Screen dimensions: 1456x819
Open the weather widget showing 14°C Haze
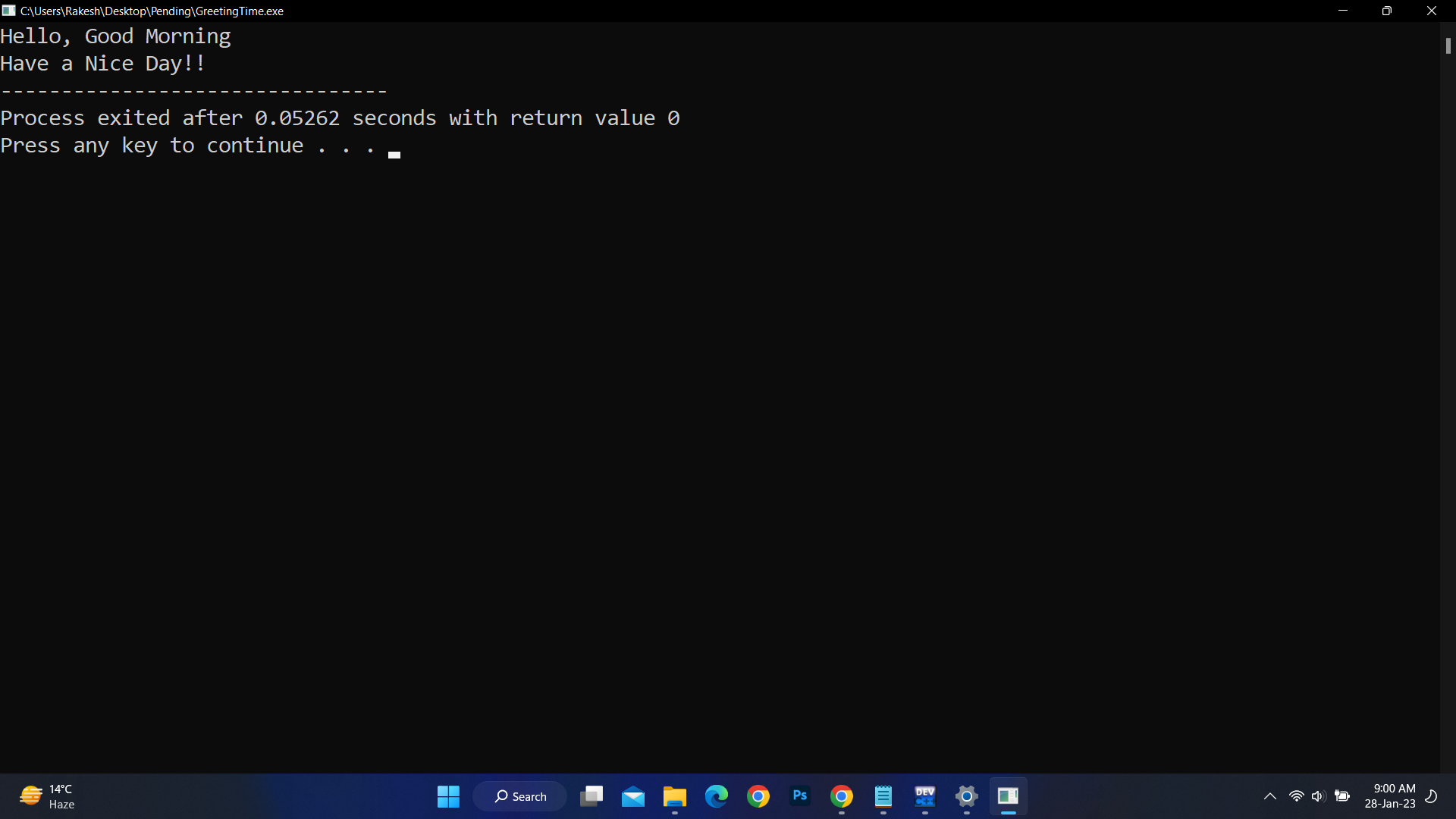coord(45,795)
